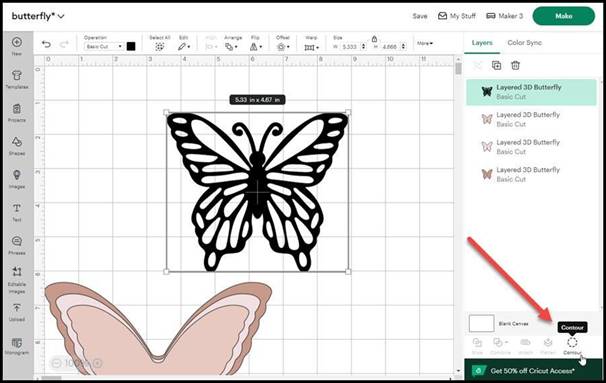Viewport: 606px width, 383px height.
Task: Click the Select All icon
Action: [x=159, y=47]
